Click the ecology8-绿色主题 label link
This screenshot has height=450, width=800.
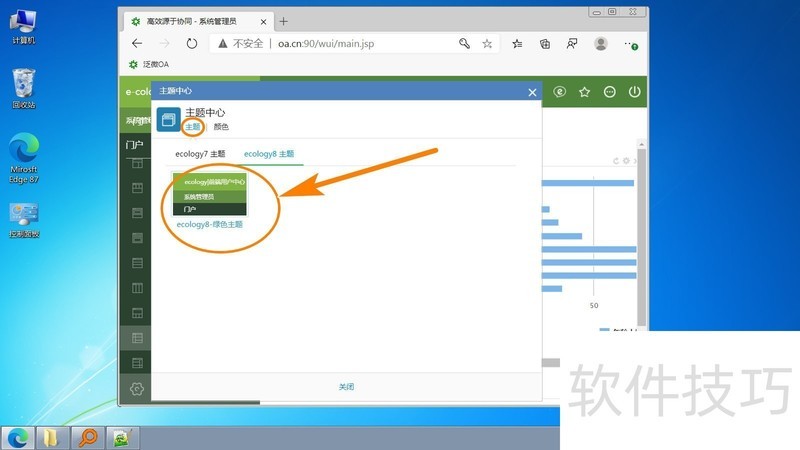click(x=210, y=224)
